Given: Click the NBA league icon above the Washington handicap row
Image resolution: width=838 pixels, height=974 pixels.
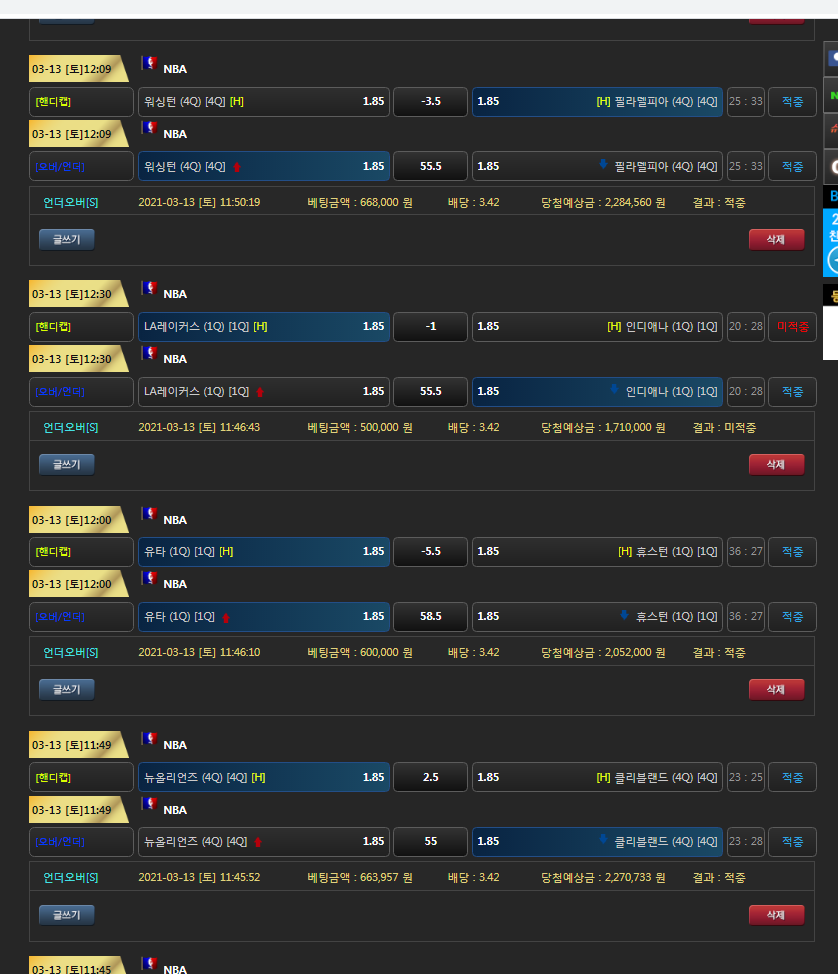Looking at the screenshot, I should click(150, 63).
